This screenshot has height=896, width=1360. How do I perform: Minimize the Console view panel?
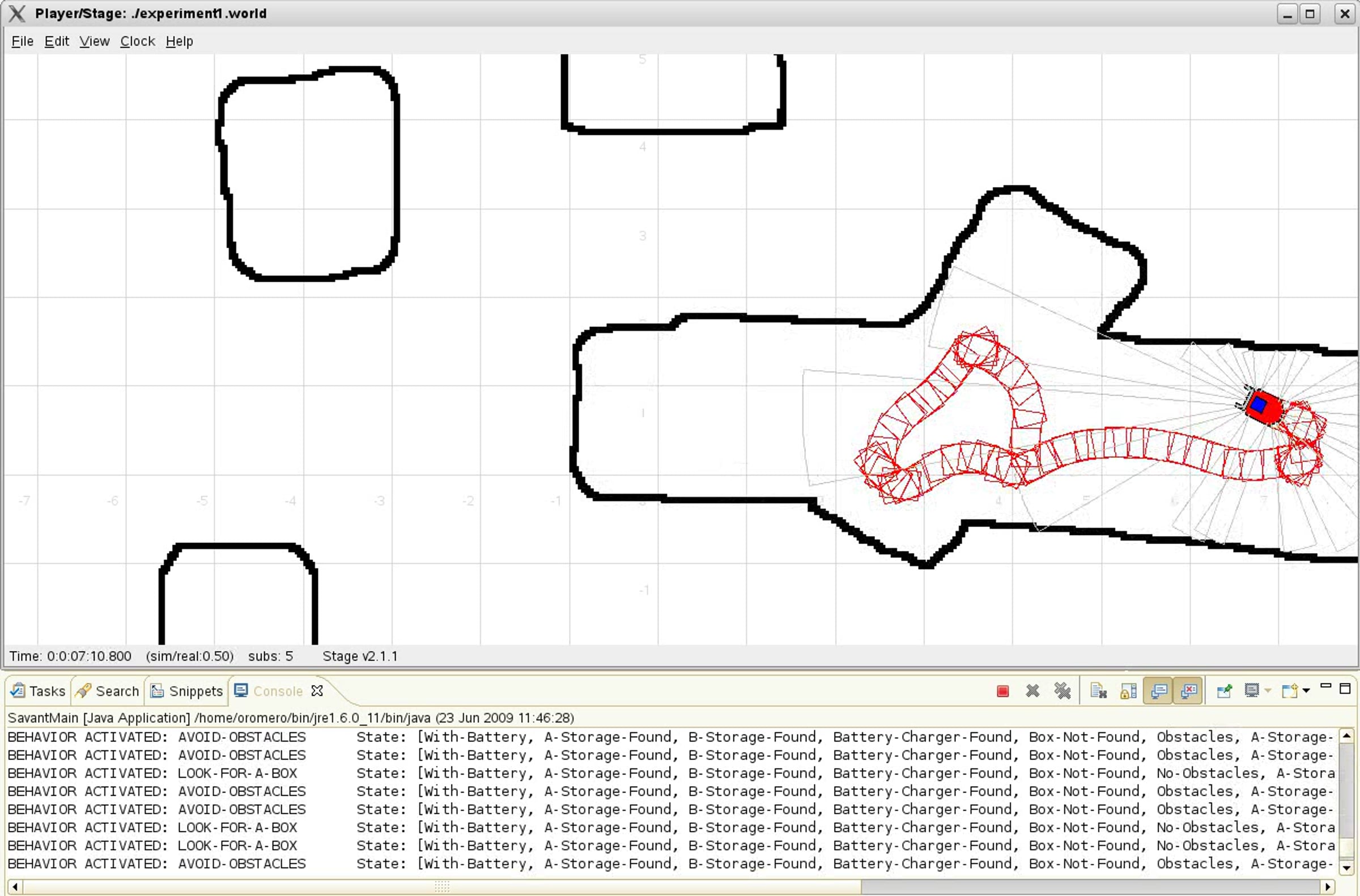(x=1325, y=686)
